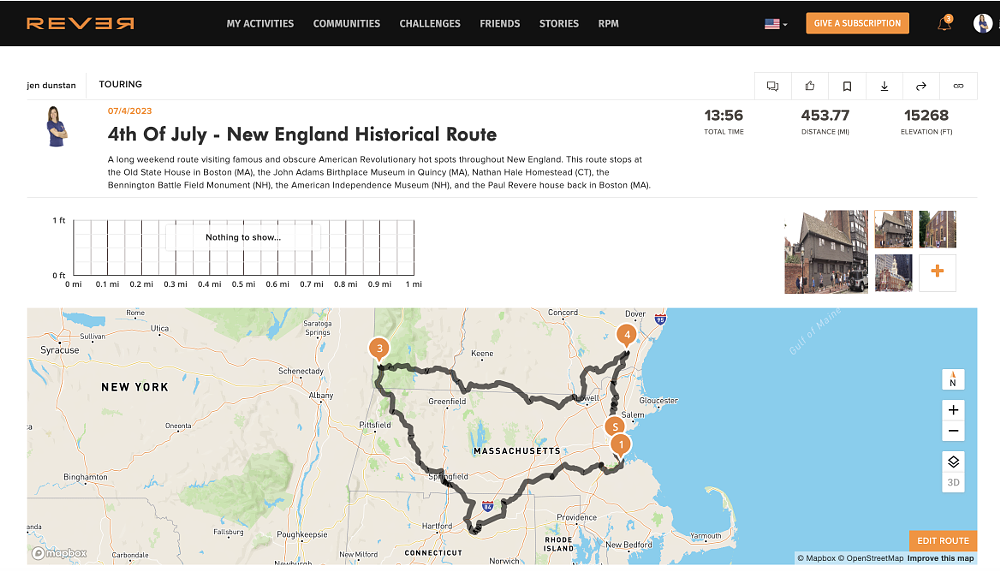The image size is (1000, 571).
Task: Go to My Activities in navigation
Action: pos(260,24)
